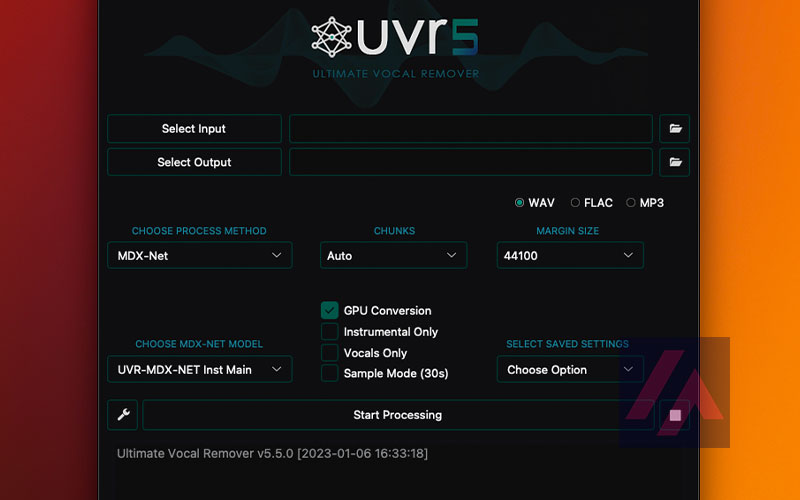Disable the GPU Conversion checkbox
Screen dimensions: 800x500
[x=330, y=310]
